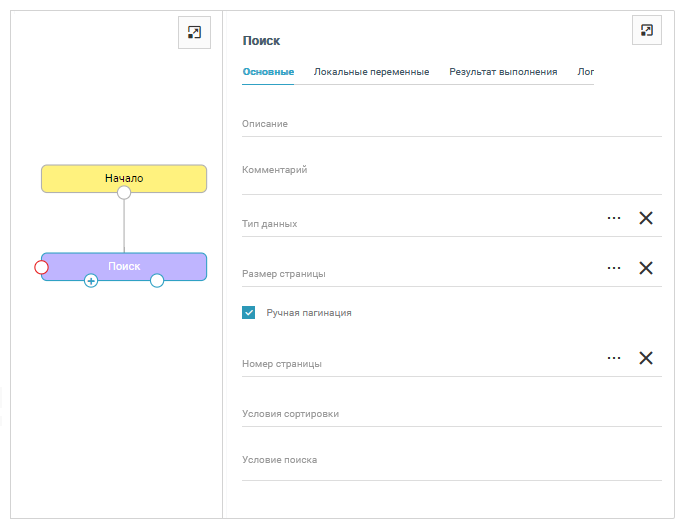Expand the diagram canvas panel
This screenshot has height=531, width=683.
point(194,32)
